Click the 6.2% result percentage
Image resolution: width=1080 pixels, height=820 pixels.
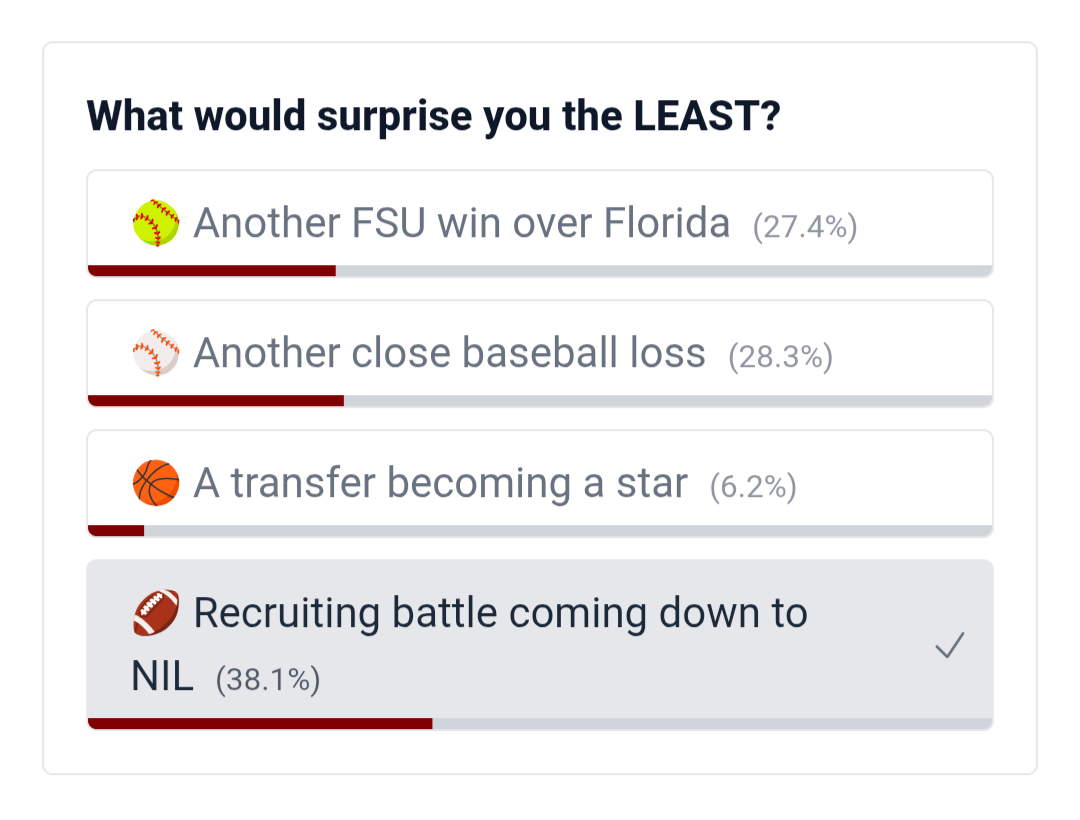(x=753, y=487)
